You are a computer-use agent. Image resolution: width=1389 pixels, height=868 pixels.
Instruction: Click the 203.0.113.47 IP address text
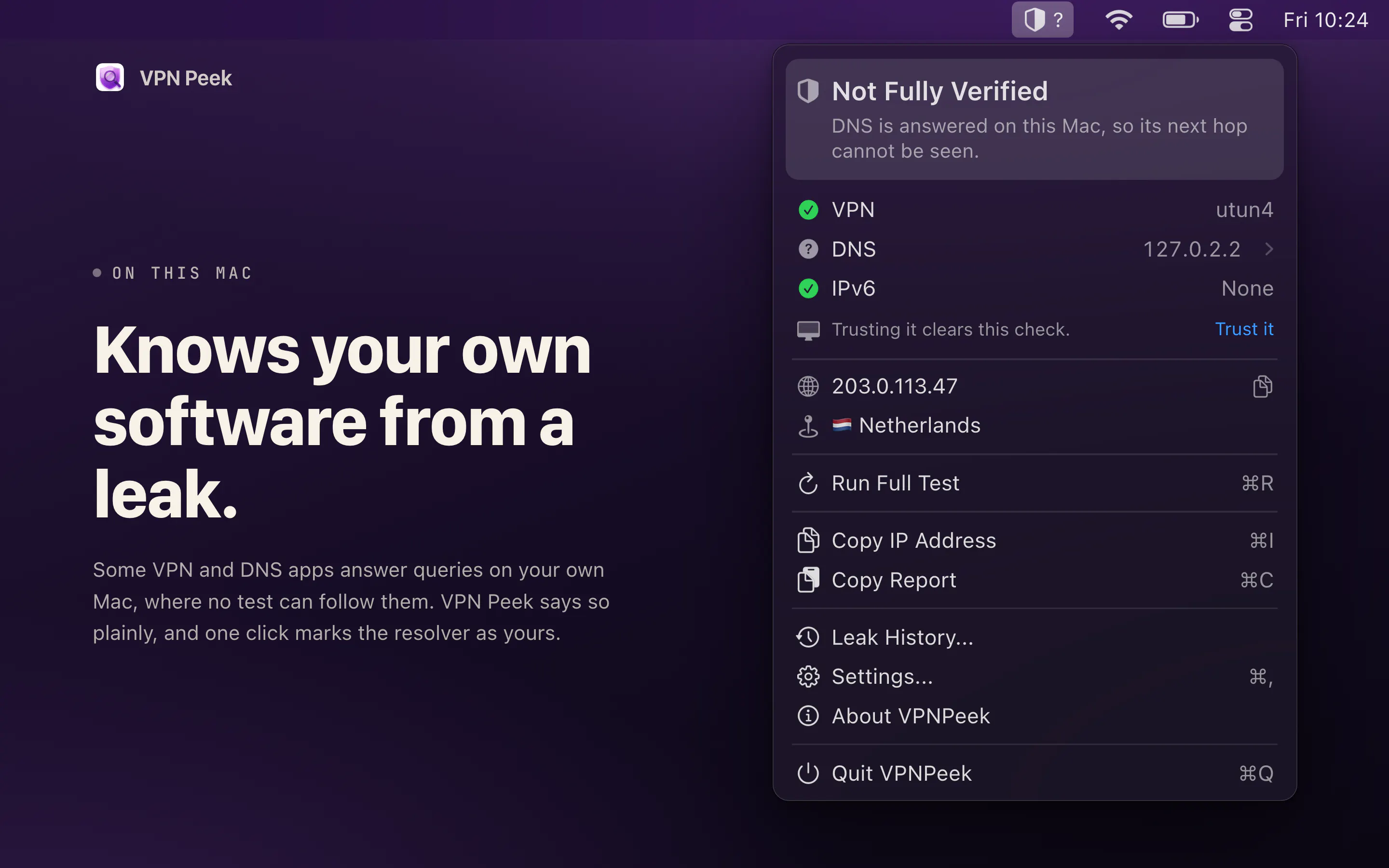894,386
